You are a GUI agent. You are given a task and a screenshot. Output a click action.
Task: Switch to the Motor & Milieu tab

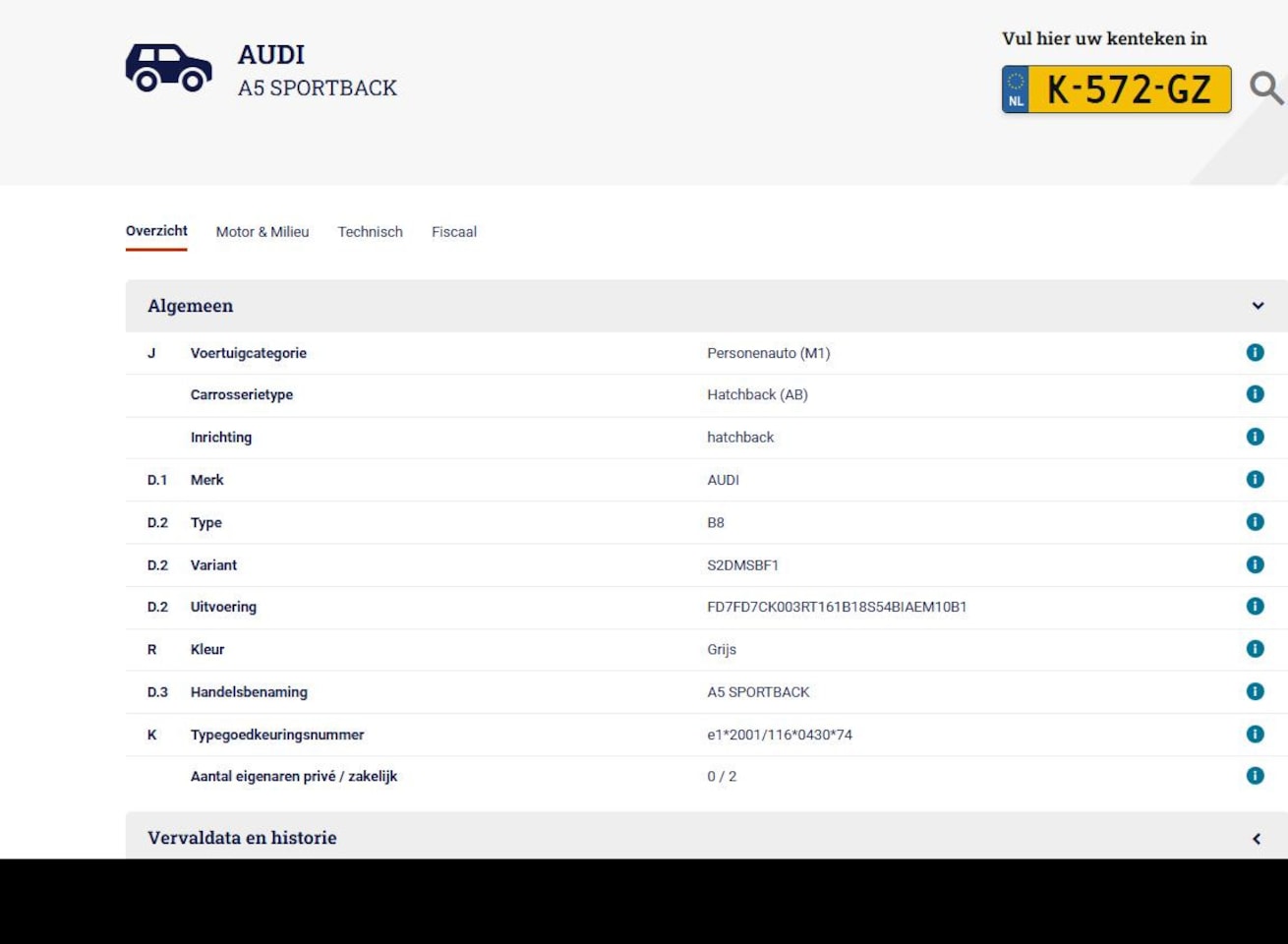tap(263, 232)
